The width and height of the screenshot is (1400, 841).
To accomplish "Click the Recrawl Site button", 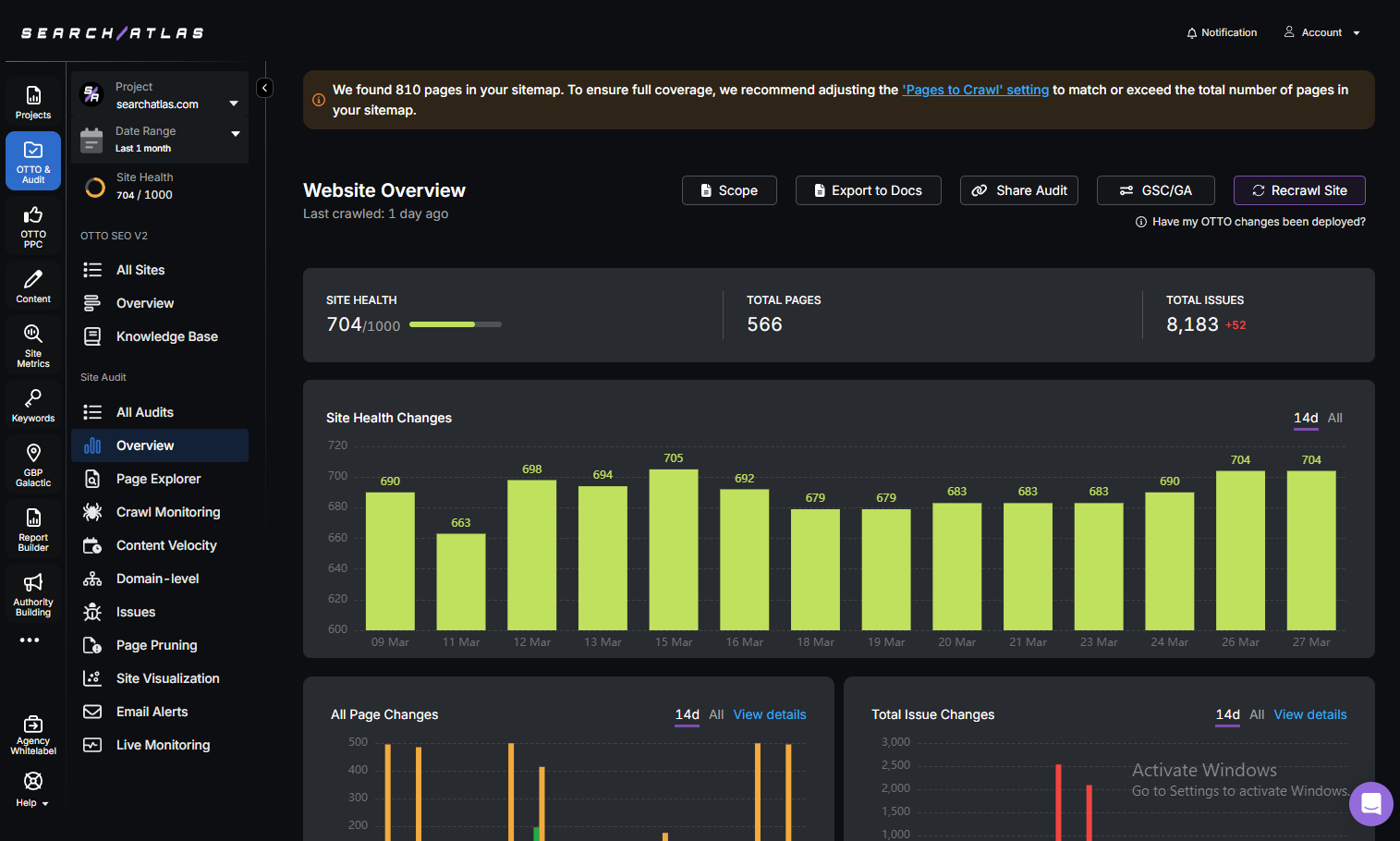I will click(1299, 190).
